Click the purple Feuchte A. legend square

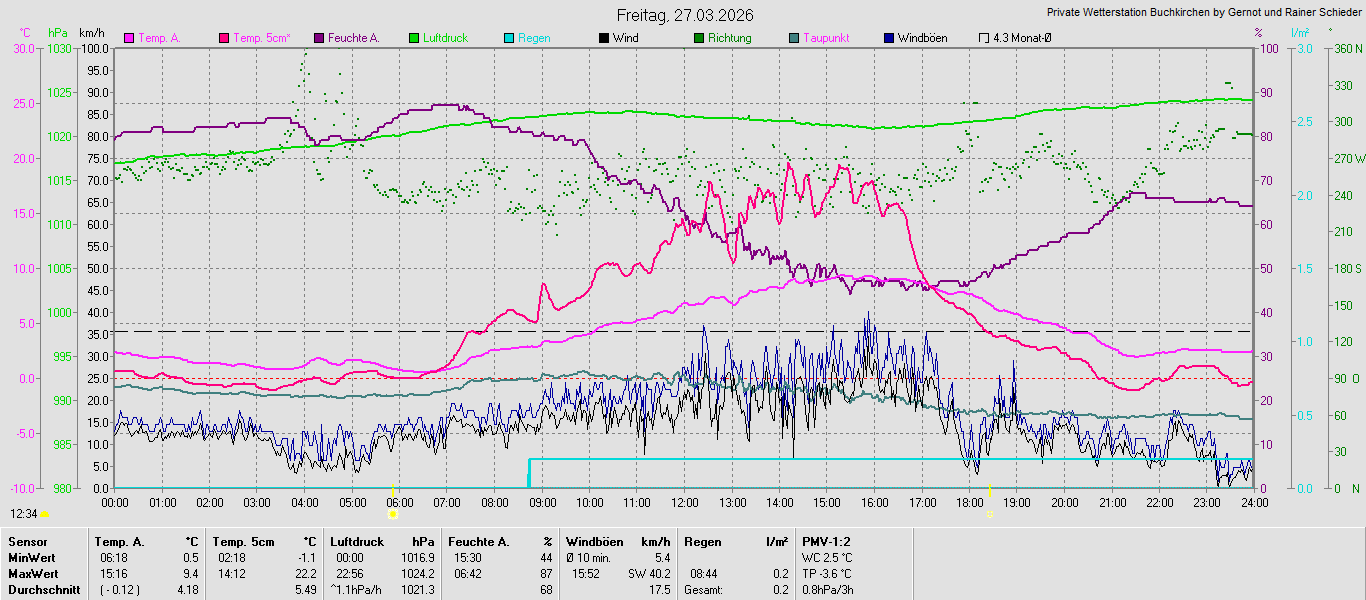[319, 38]
